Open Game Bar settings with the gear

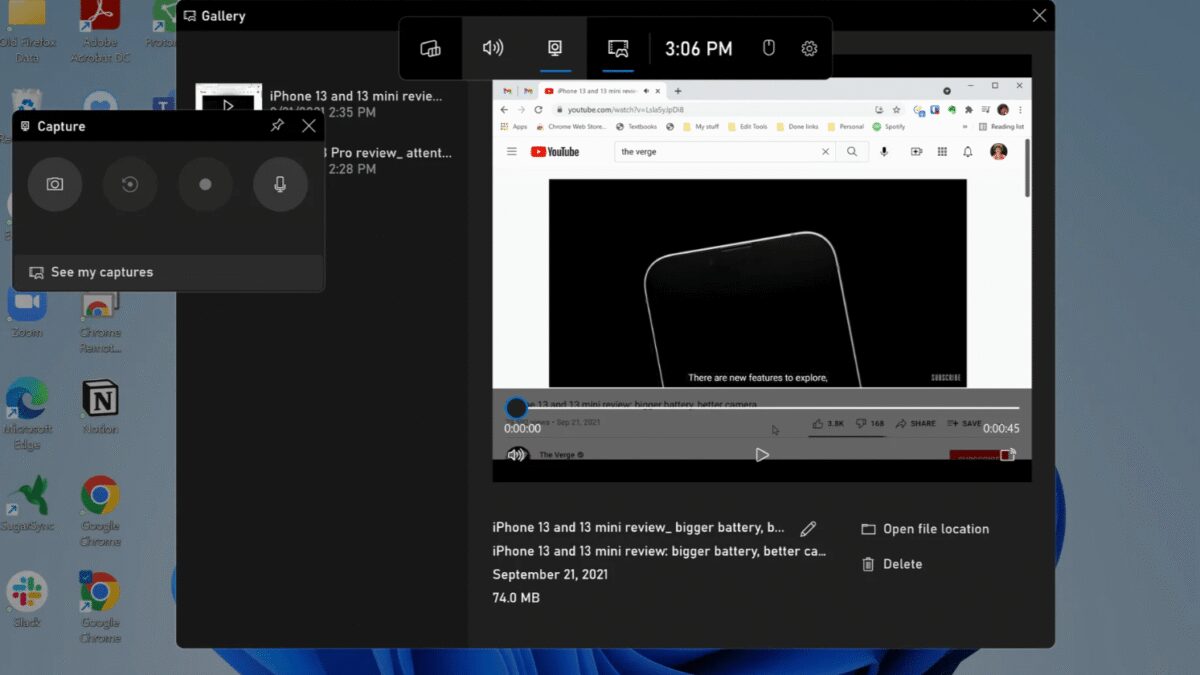click(x=808, y=47)
